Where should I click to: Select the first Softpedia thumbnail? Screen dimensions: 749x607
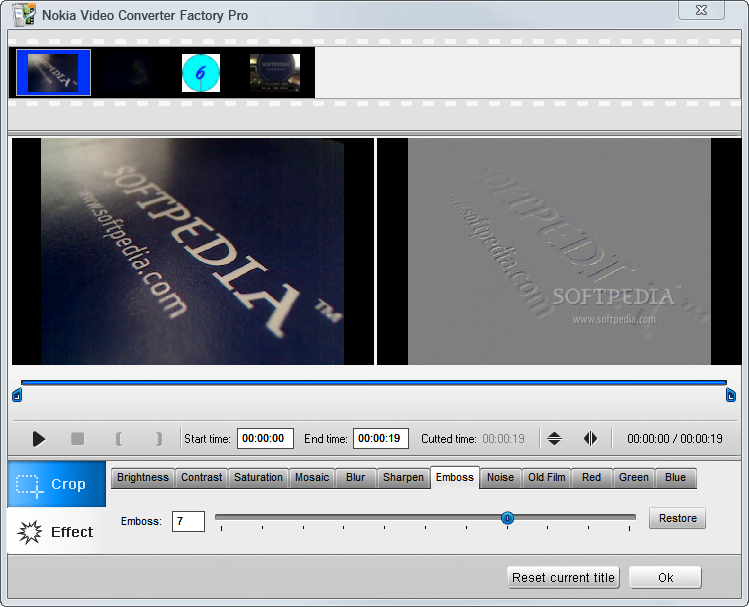pos(53,73)
